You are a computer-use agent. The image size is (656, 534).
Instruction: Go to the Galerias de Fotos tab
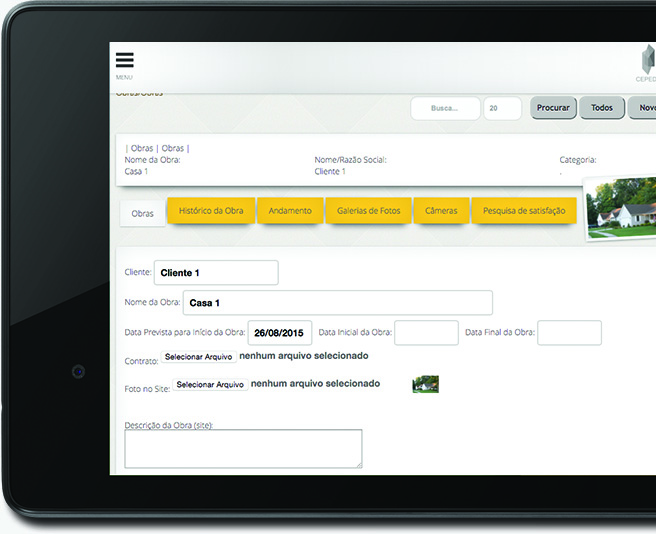click(x=368, y=211)
